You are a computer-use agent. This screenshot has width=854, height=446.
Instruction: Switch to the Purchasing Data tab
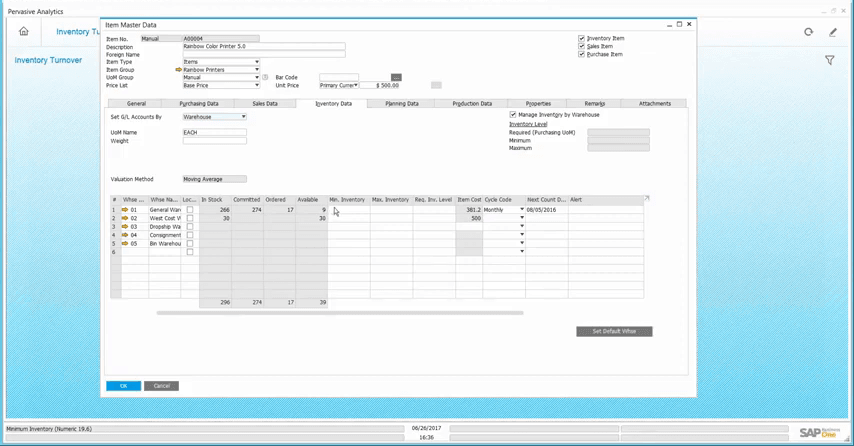199,103
